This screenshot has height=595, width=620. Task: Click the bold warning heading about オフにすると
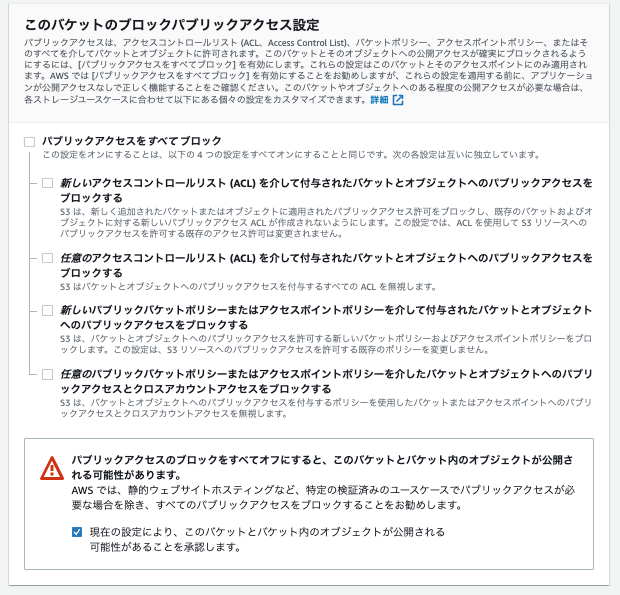tap(322, 467)
